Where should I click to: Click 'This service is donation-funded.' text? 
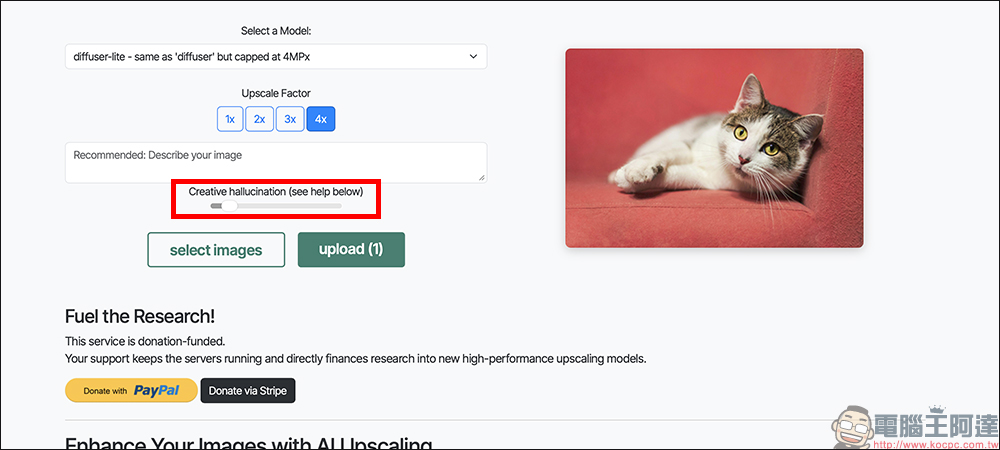point(145,342)
